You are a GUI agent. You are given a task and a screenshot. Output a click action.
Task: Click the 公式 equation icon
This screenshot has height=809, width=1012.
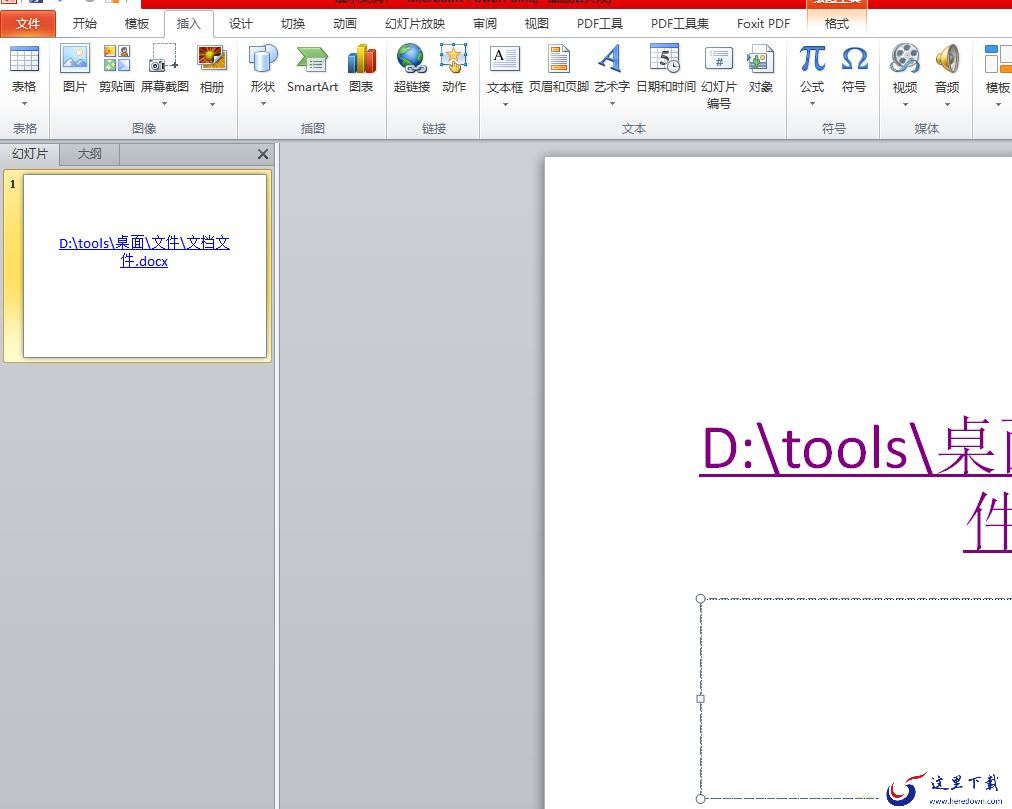[812, 59]
